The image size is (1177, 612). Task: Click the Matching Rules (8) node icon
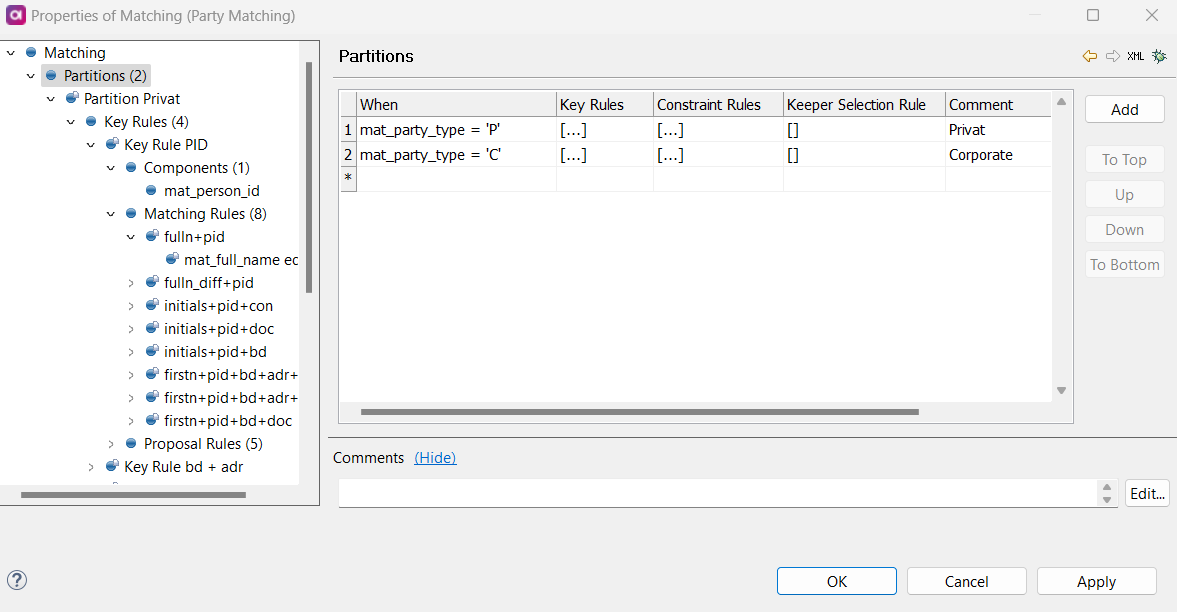coord(131,214)
